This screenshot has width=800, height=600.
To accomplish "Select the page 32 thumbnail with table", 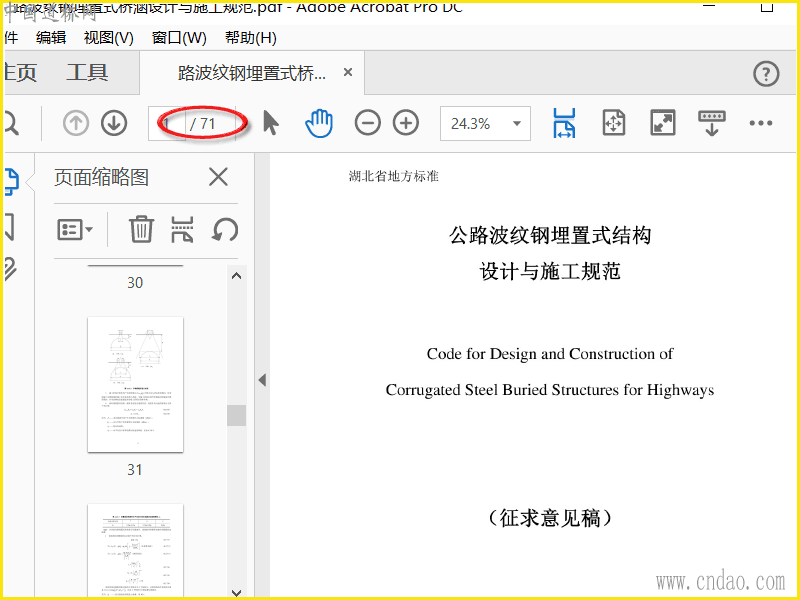I will pos(135,550).
